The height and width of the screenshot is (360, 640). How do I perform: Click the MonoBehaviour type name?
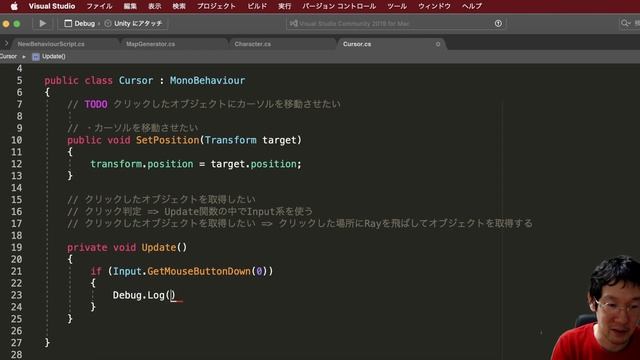pyautogui.click(x=207, y=80)
